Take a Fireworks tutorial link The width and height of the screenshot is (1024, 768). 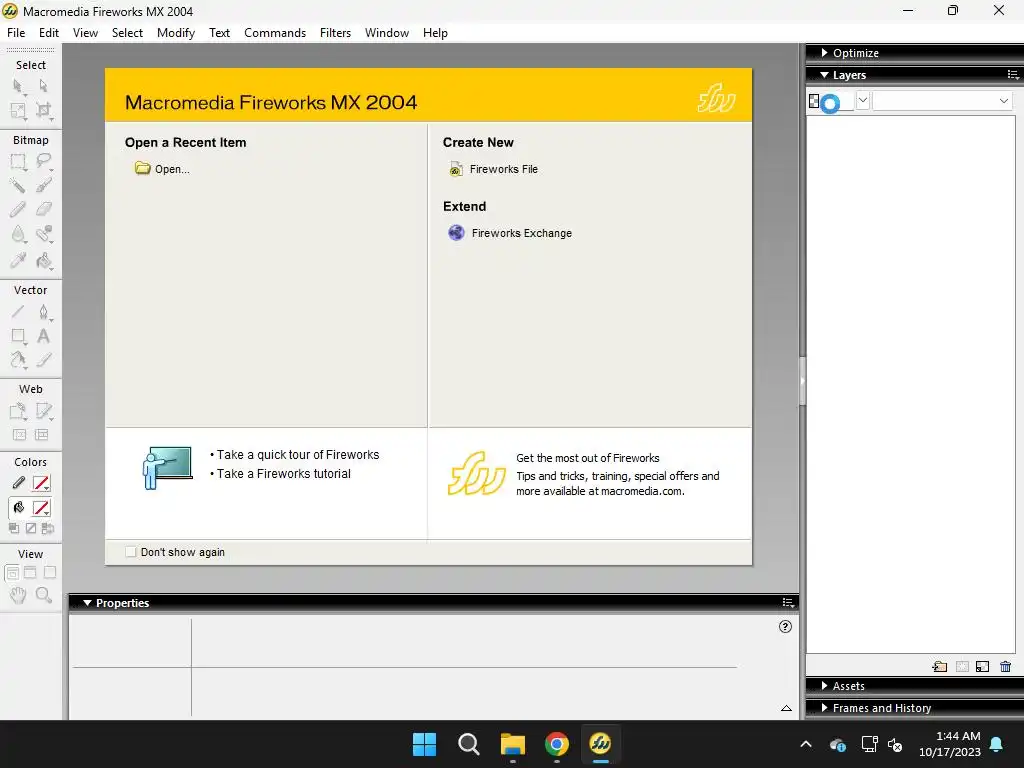pyautogui.click(x=283, y=473)
